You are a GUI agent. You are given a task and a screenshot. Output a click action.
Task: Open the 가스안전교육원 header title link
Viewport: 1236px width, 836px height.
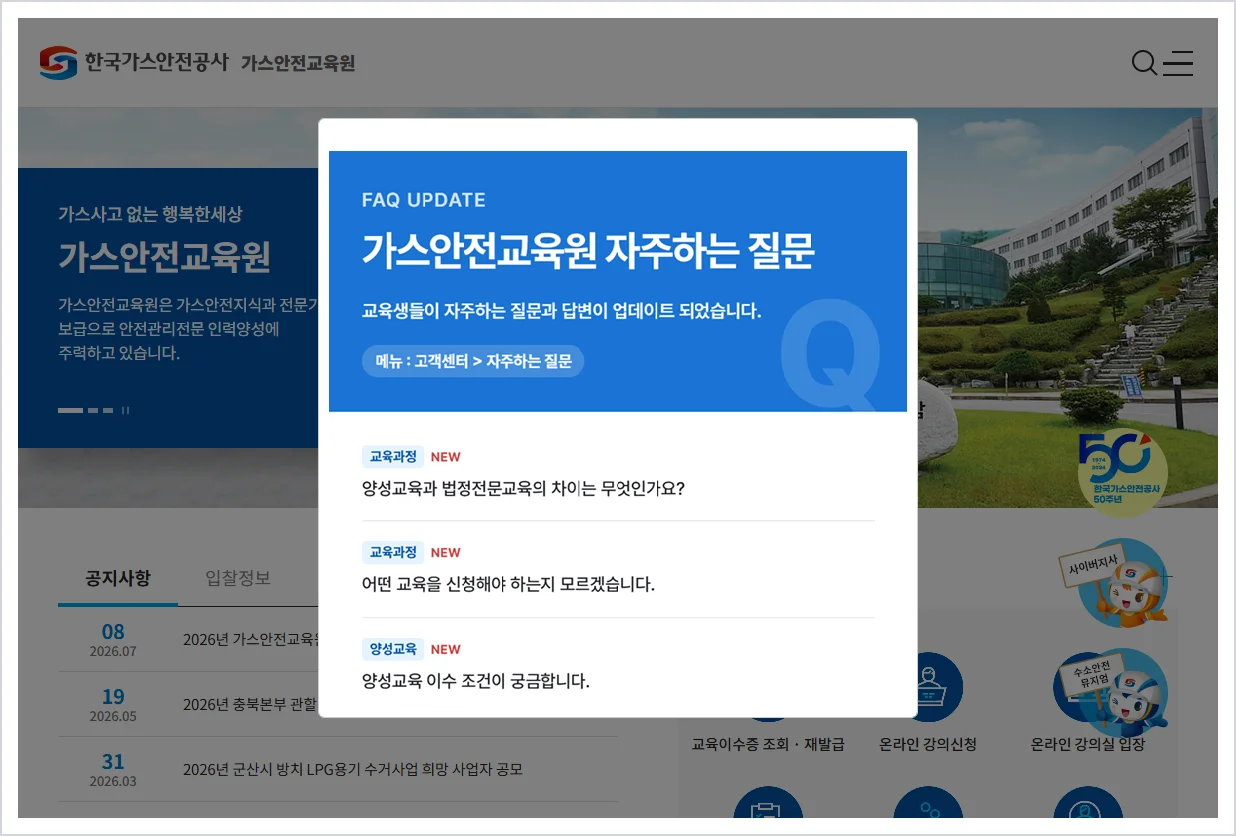point(298,63)
